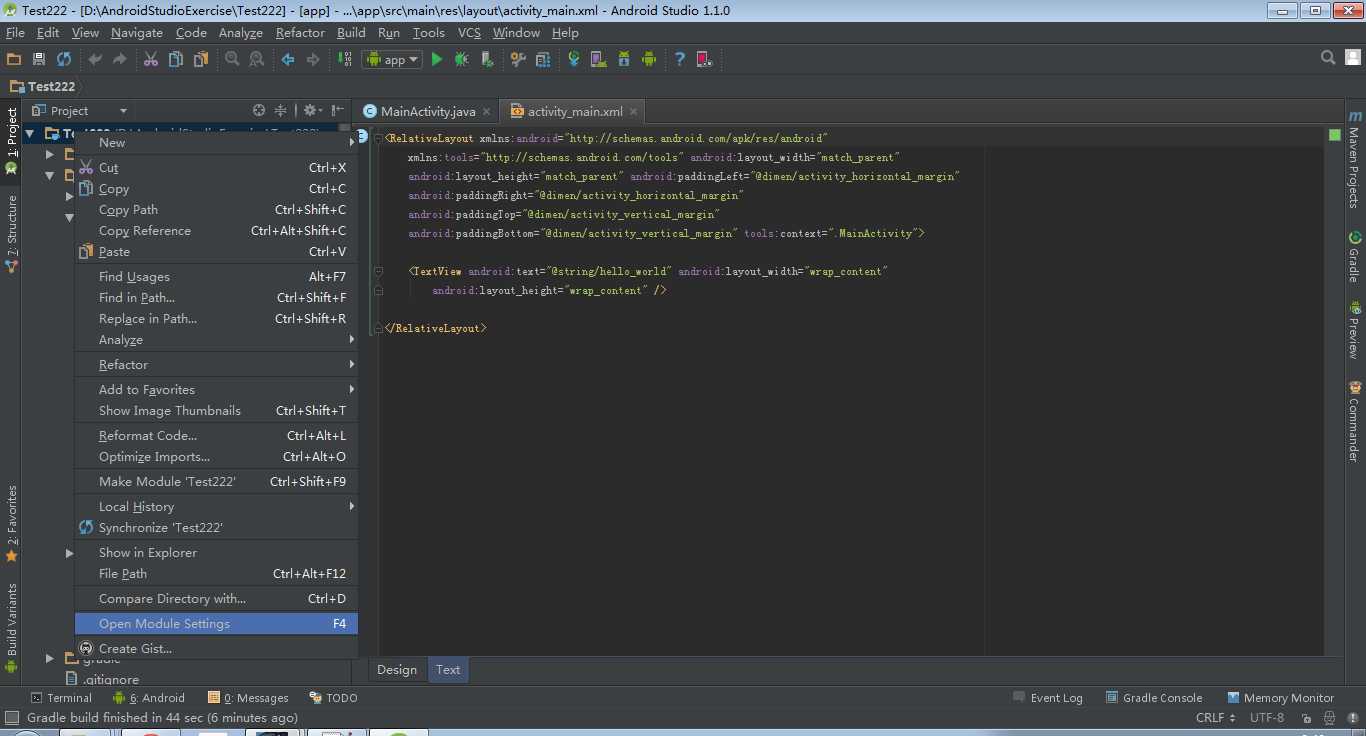Image resolution: width=1366 pixels, height=736 pixels.
Task: Open the Project view type dropdown
Action: click(80, 111)
